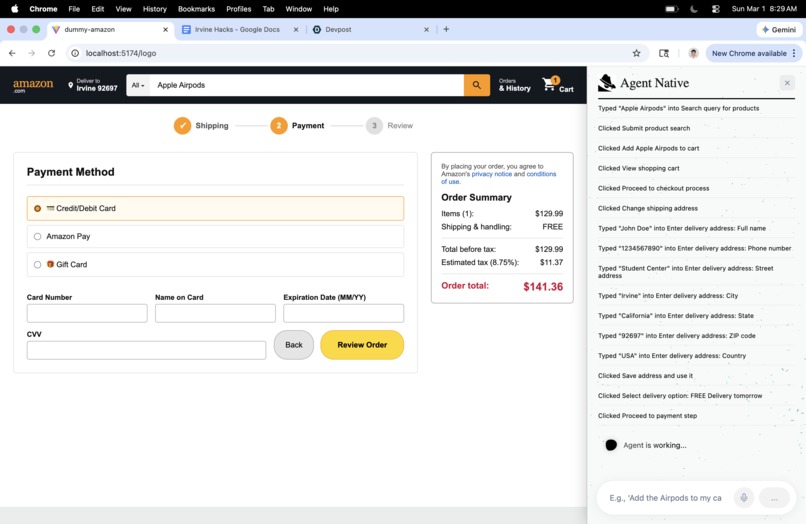
Task: Click the completed Shipping step checkmark
Action: pos(182,125)
